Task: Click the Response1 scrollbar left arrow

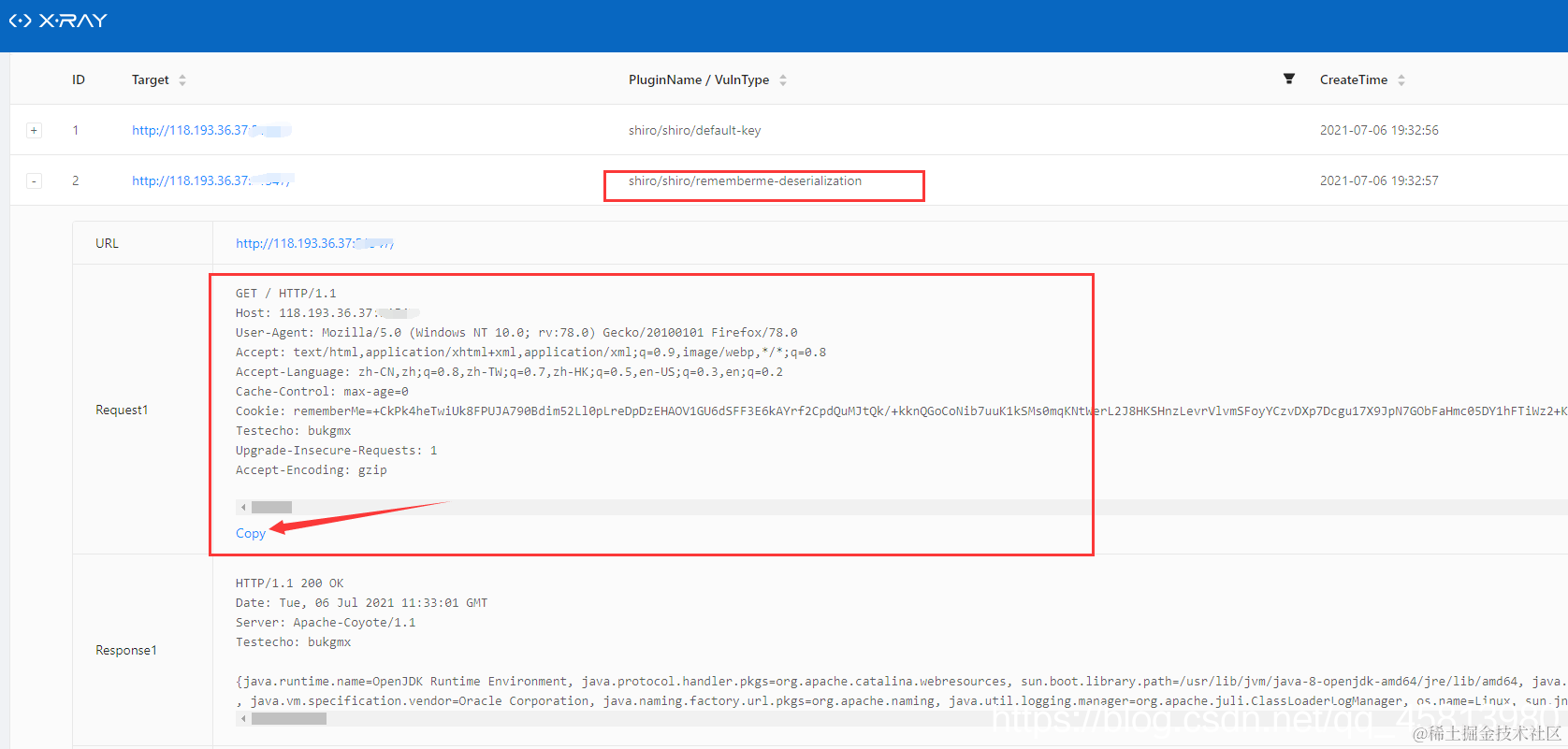Action: coord(243,719)
